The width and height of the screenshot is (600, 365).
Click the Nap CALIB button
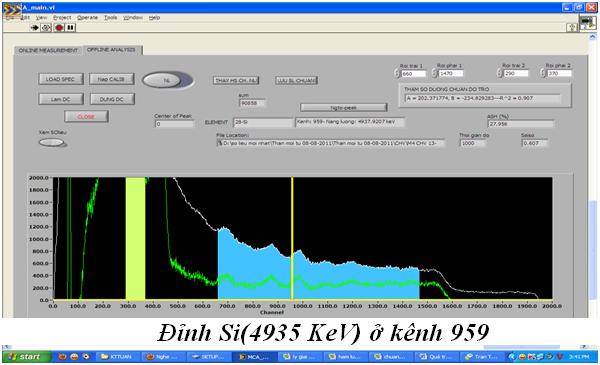(111, 79)
